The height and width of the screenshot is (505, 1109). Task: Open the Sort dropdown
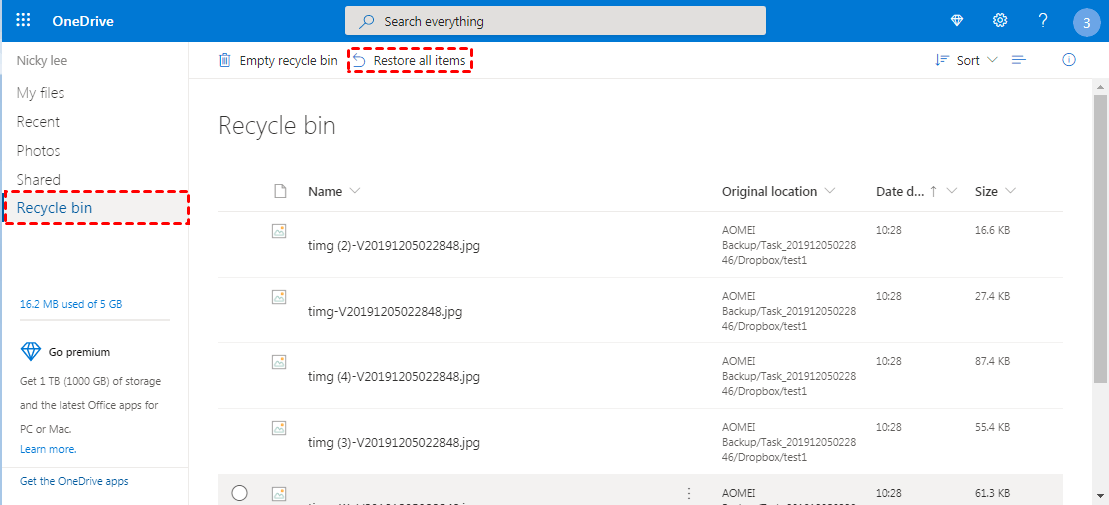click(x=966, y=60)
